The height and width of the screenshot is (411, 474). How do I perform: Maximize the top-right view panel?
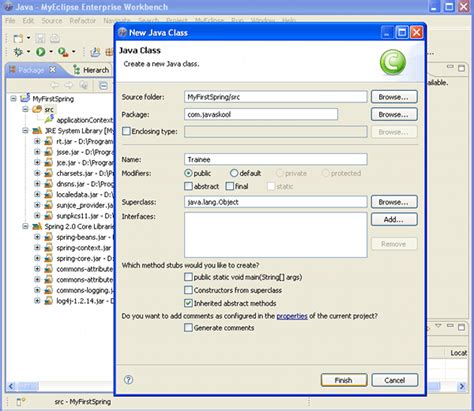click(461, 68)
